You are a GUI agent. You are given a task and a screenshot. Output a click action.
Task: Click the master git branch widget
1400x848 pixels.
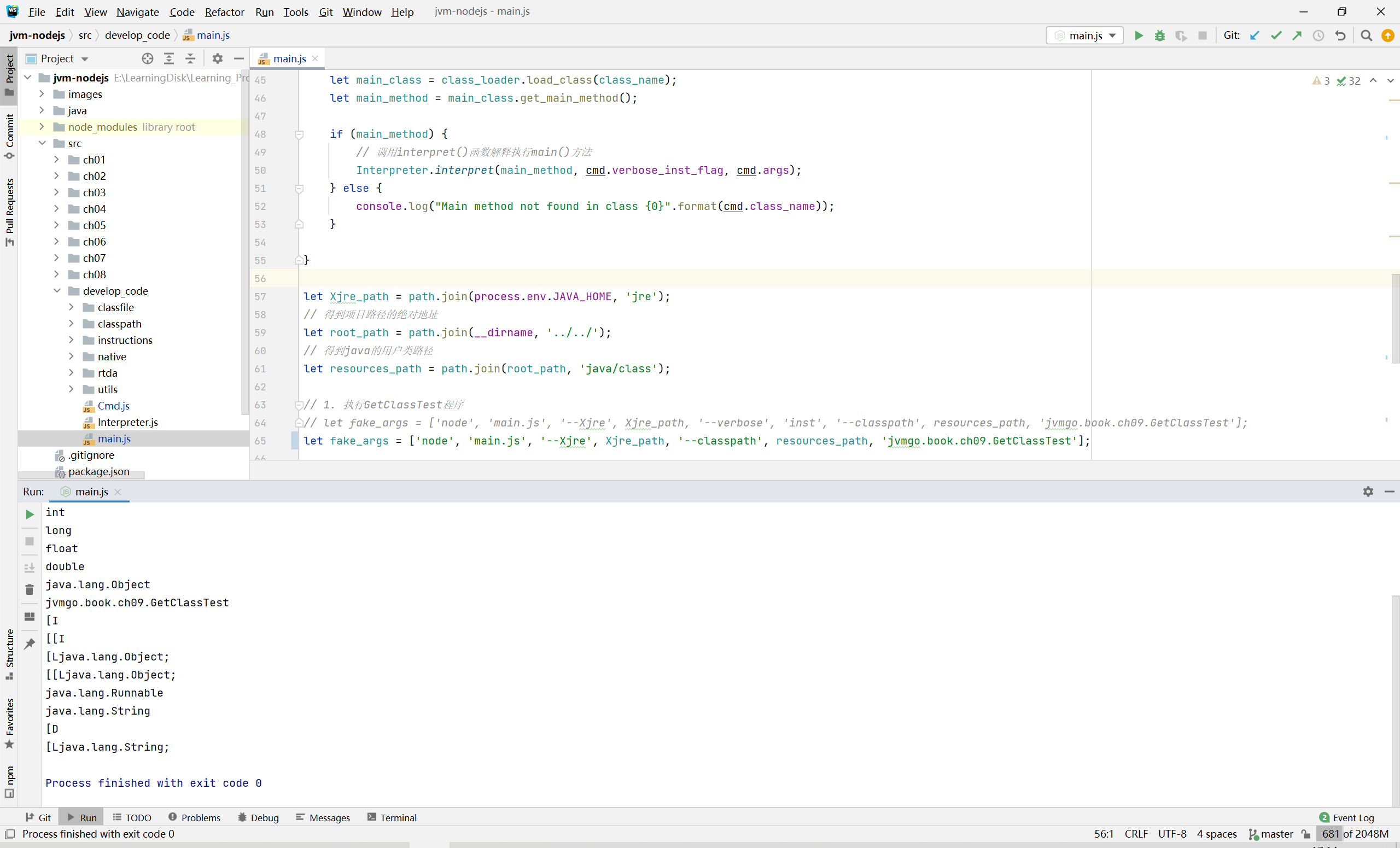[1271, 834]
